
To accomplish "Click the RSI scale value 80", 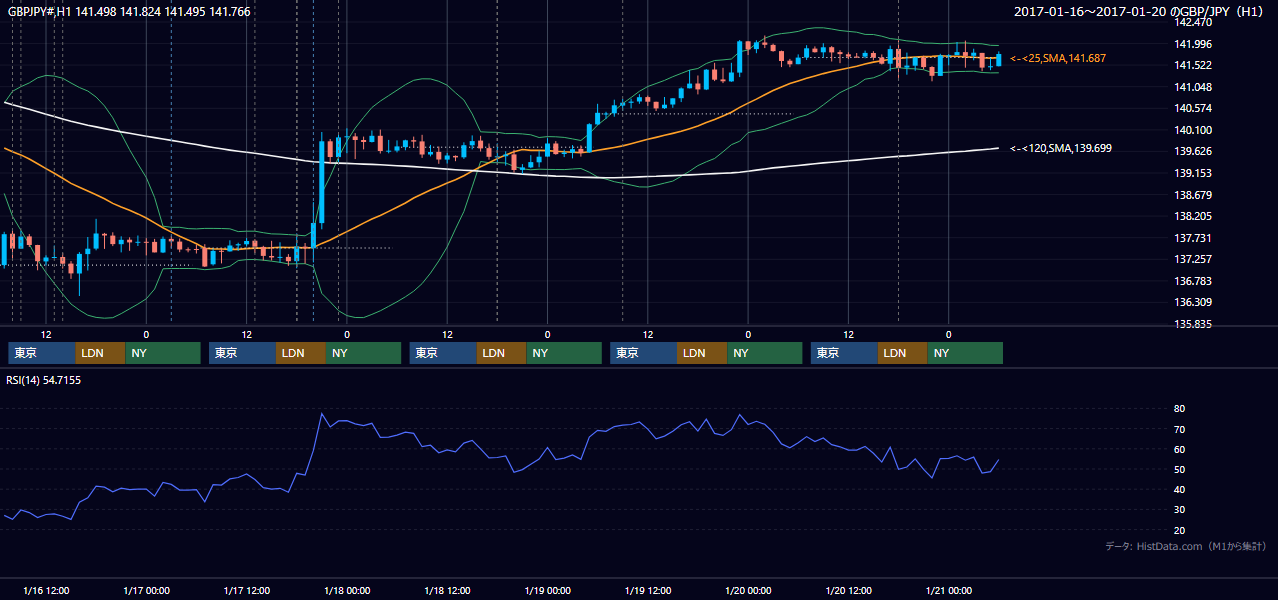I will point(1179,409).
